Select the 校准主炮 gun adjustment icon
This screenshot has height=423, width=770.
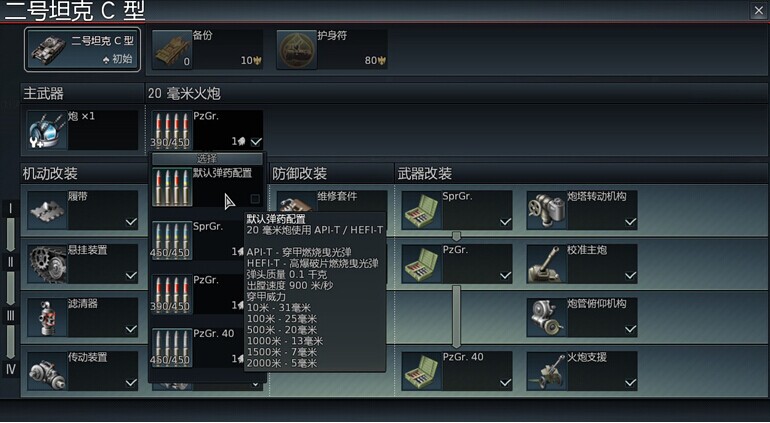click(x=546, y=264)
